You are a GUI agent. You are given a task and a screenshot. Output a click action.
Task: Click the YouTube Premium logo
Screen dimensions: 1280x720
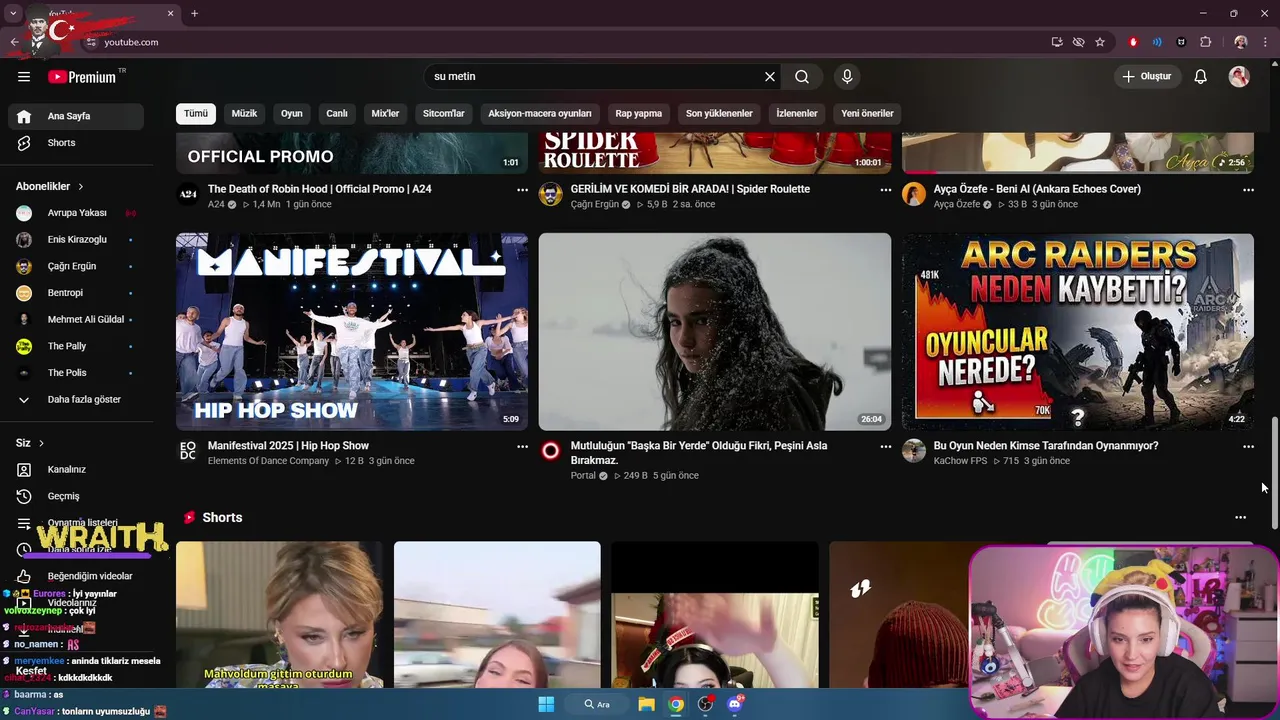point(83,77)
